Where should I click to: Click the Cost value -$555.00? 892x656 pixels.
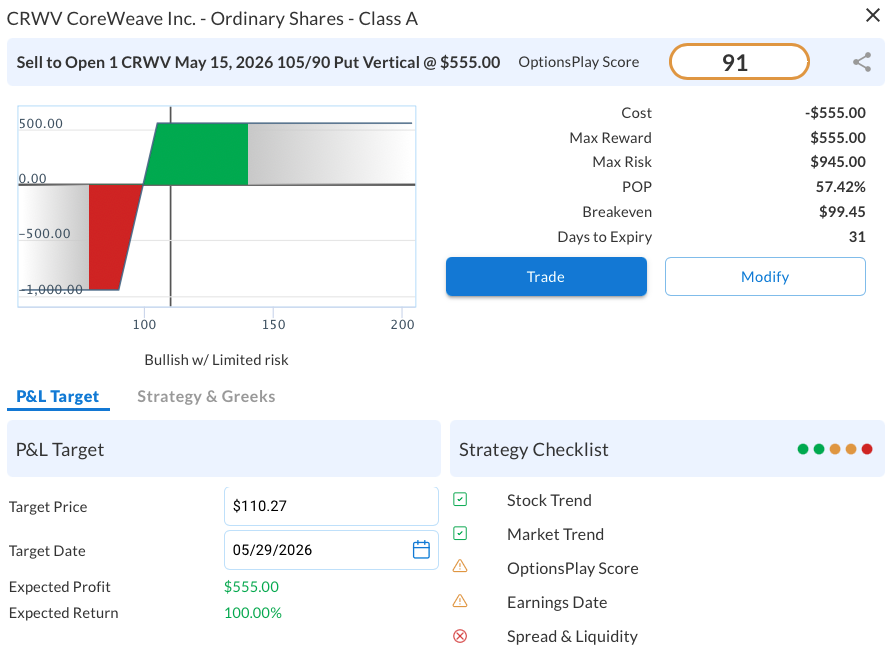coord(835,113)
